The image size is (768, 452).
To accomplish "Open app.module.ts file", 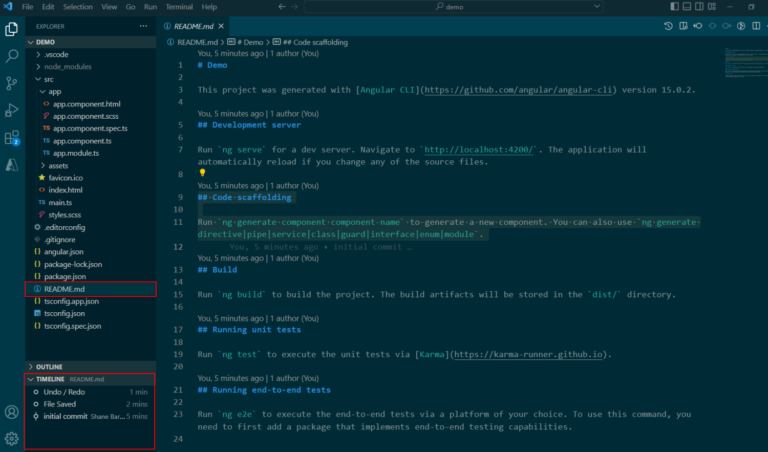I will point(76,153).
